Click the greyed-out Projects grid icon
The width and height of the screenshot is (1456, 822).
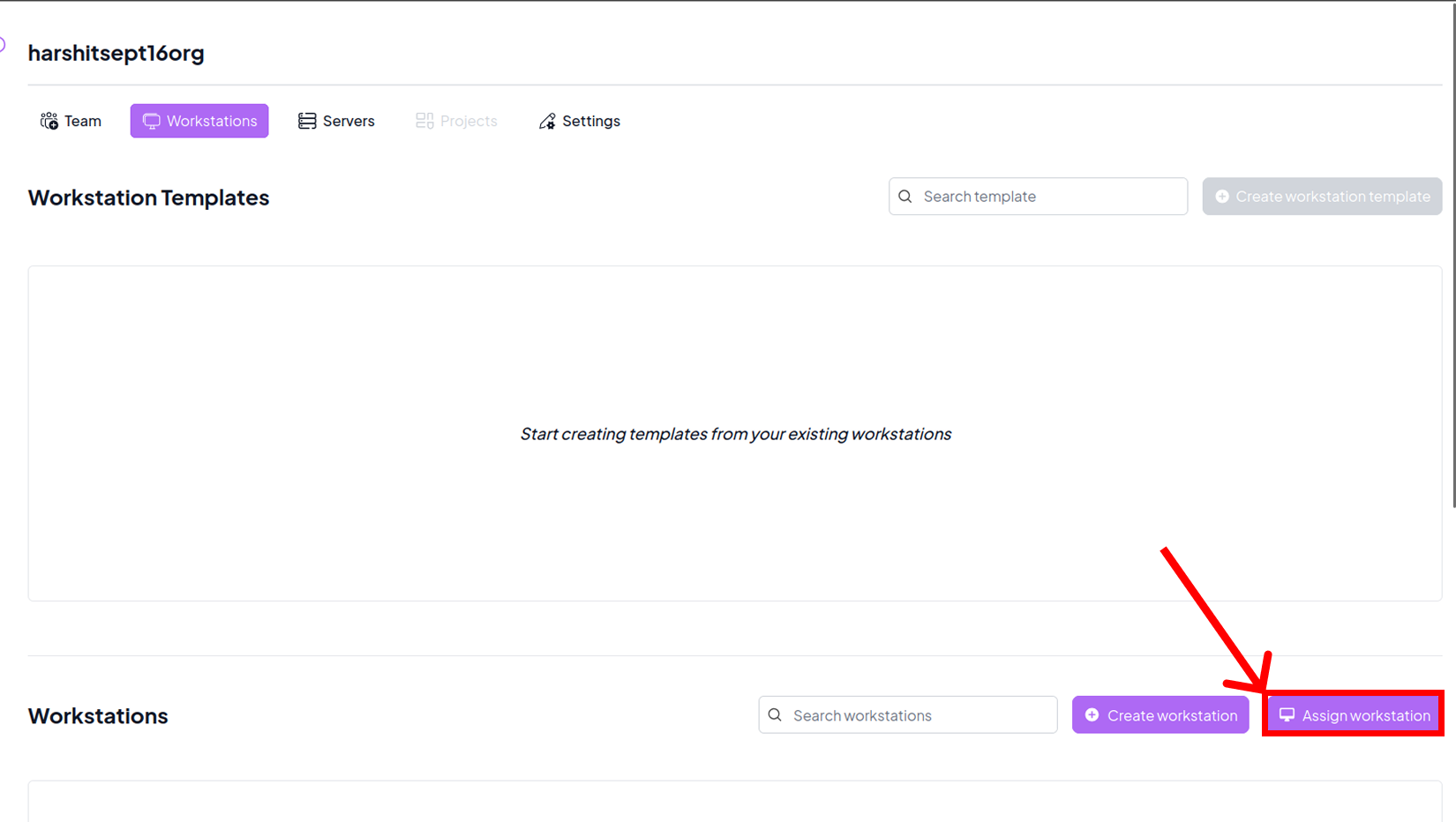click(x=424, y=121)
